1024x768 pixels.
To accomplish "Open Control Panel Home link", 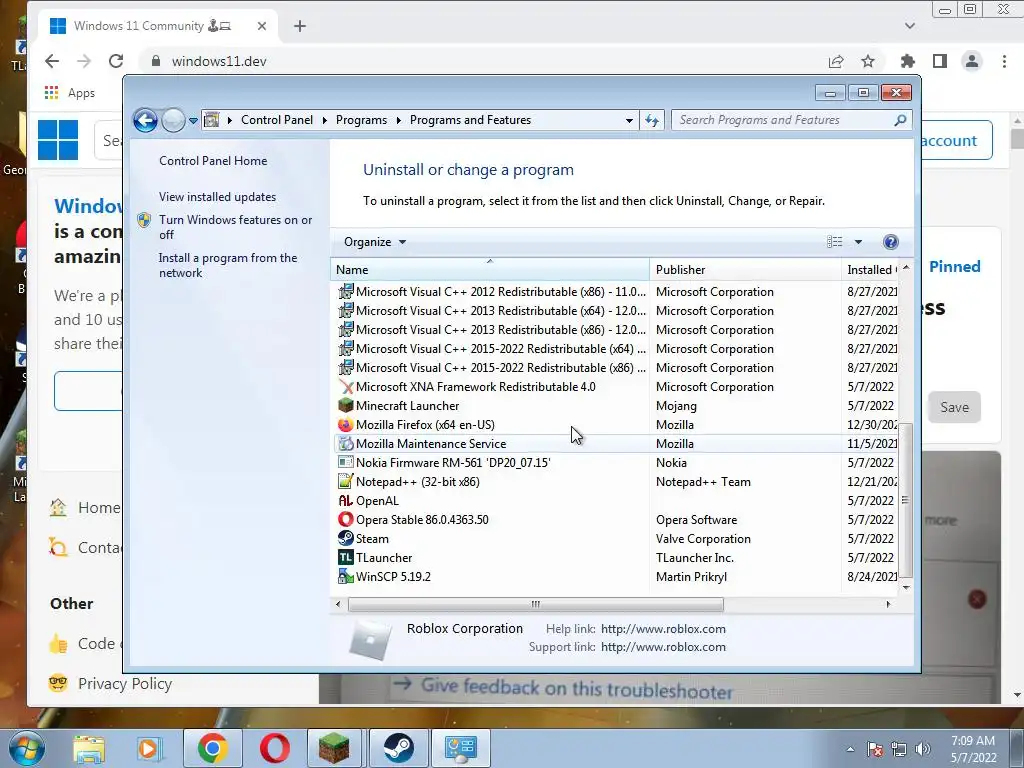I will click(x=213, y=161).
